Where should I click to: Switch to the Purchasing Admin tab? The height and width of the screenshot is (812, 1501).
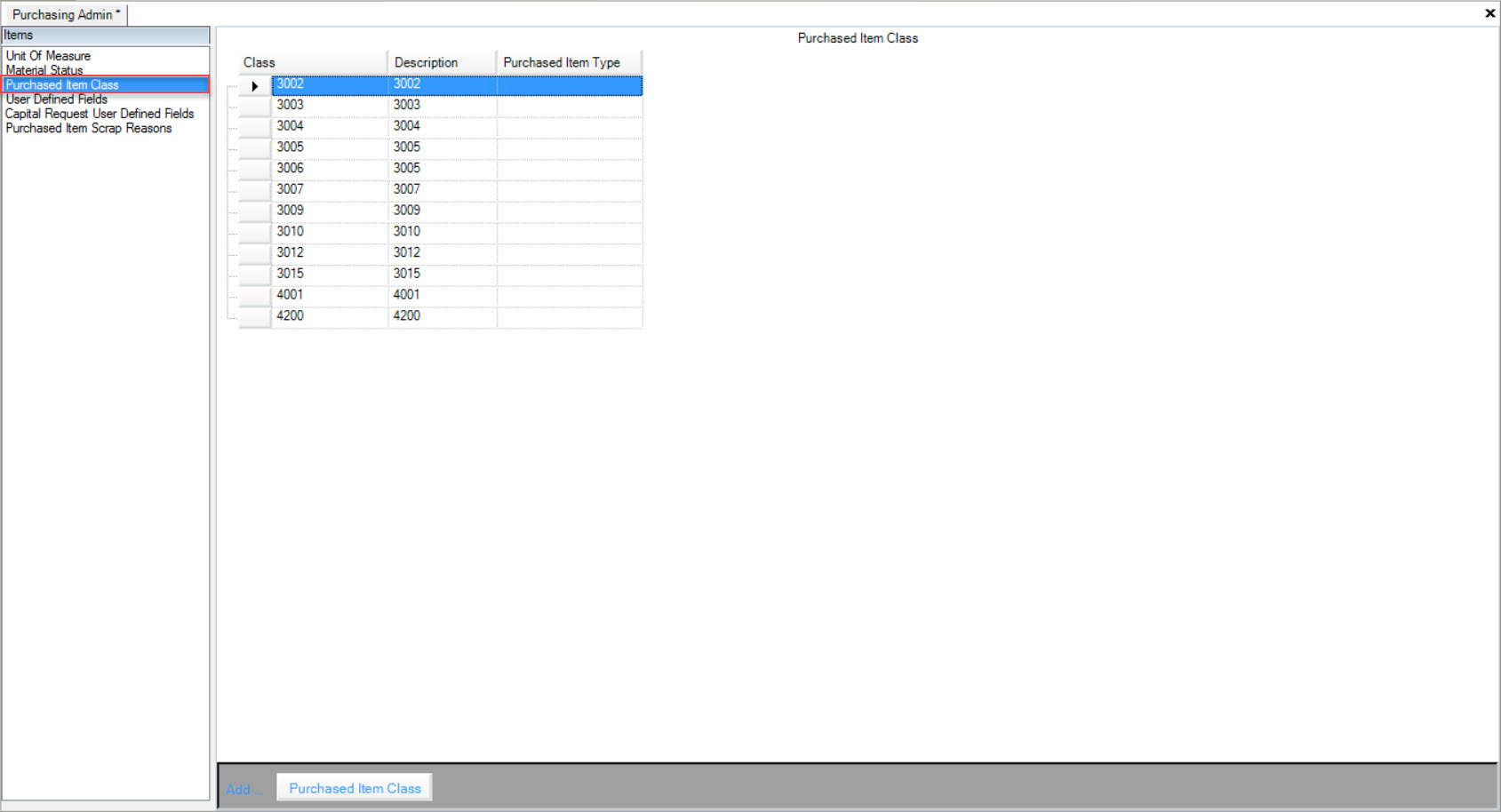(65, 14)
